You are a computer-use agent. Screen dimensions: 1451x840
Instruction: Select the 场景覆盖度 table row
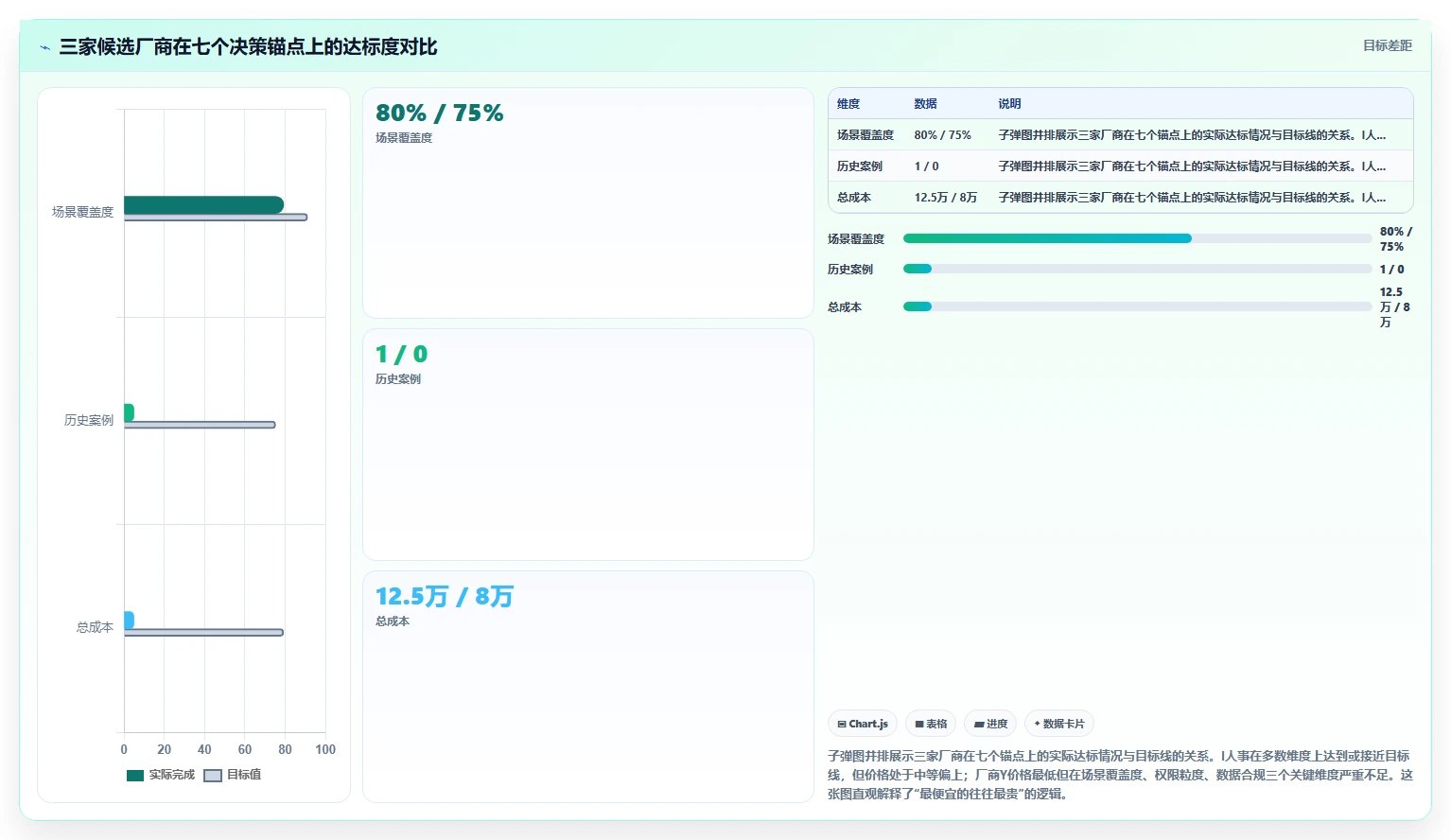click(1121, 135)
